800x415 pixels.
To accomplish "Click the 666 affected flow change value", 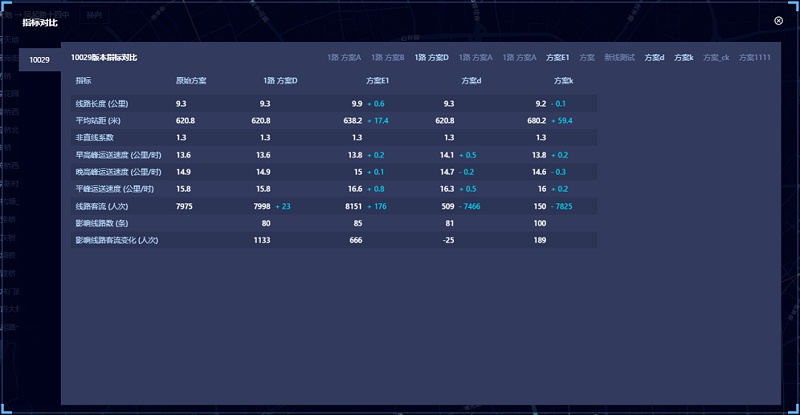I will 356,240.
